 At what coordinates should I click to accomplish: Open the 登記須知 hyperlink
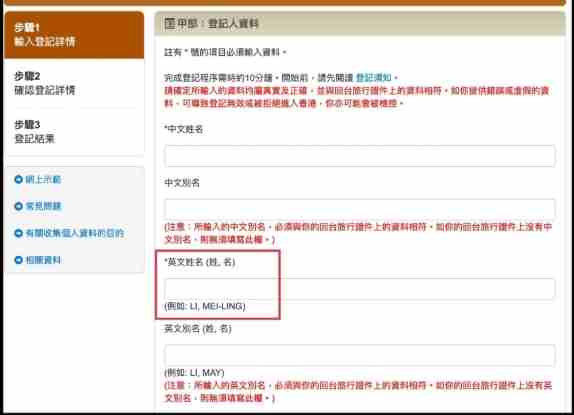coord(374,78)
